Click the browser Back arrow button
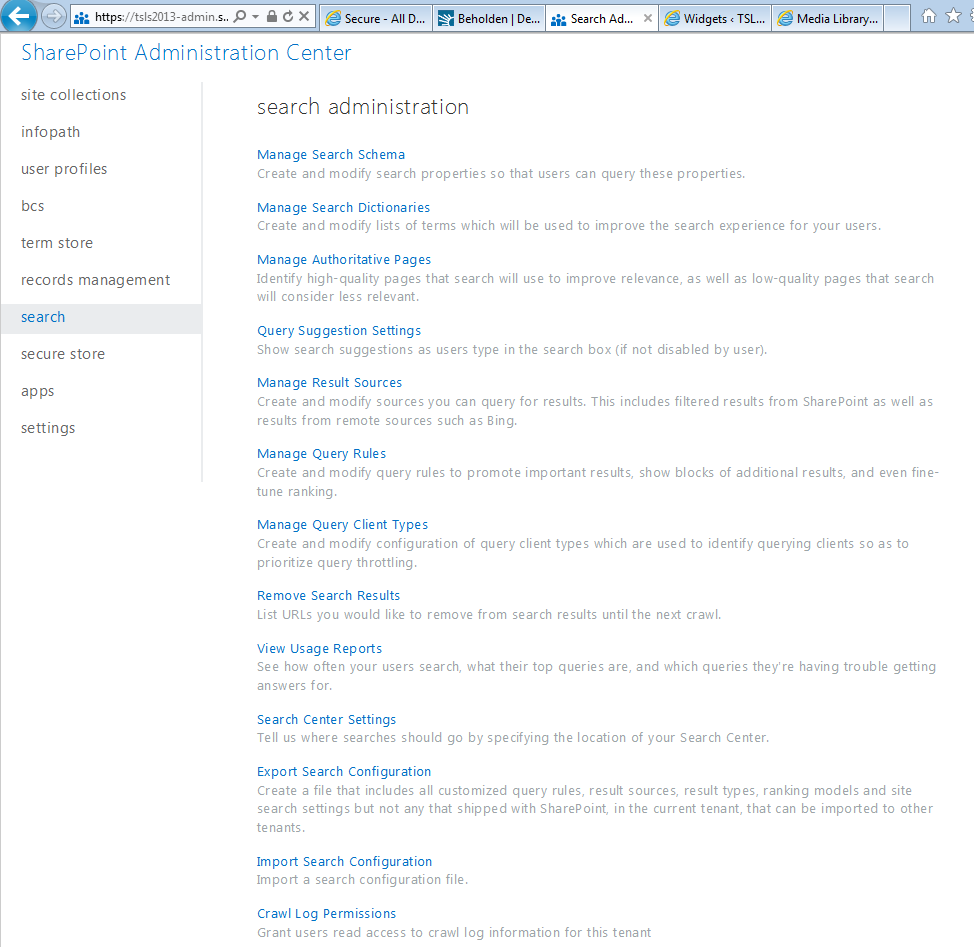The image size is (974, 947). point(20,16)
